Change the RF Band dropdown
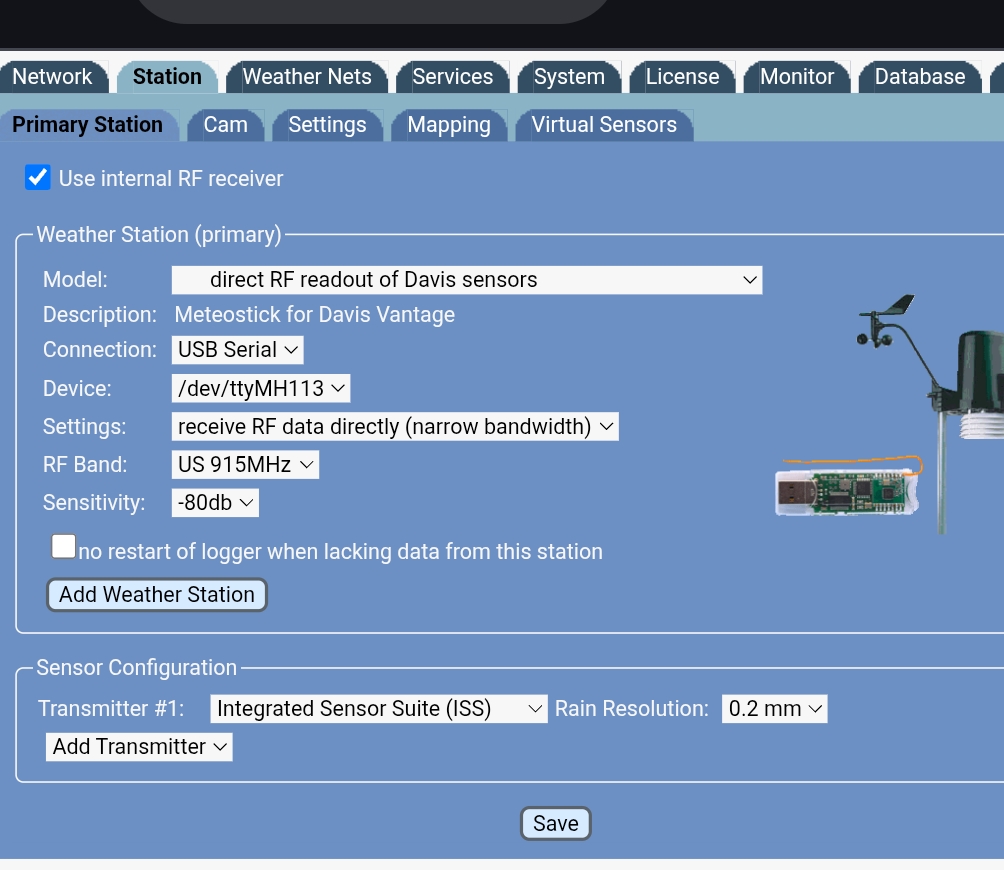1004x870 pixels. pyautogui.click(x=245, y=464)
